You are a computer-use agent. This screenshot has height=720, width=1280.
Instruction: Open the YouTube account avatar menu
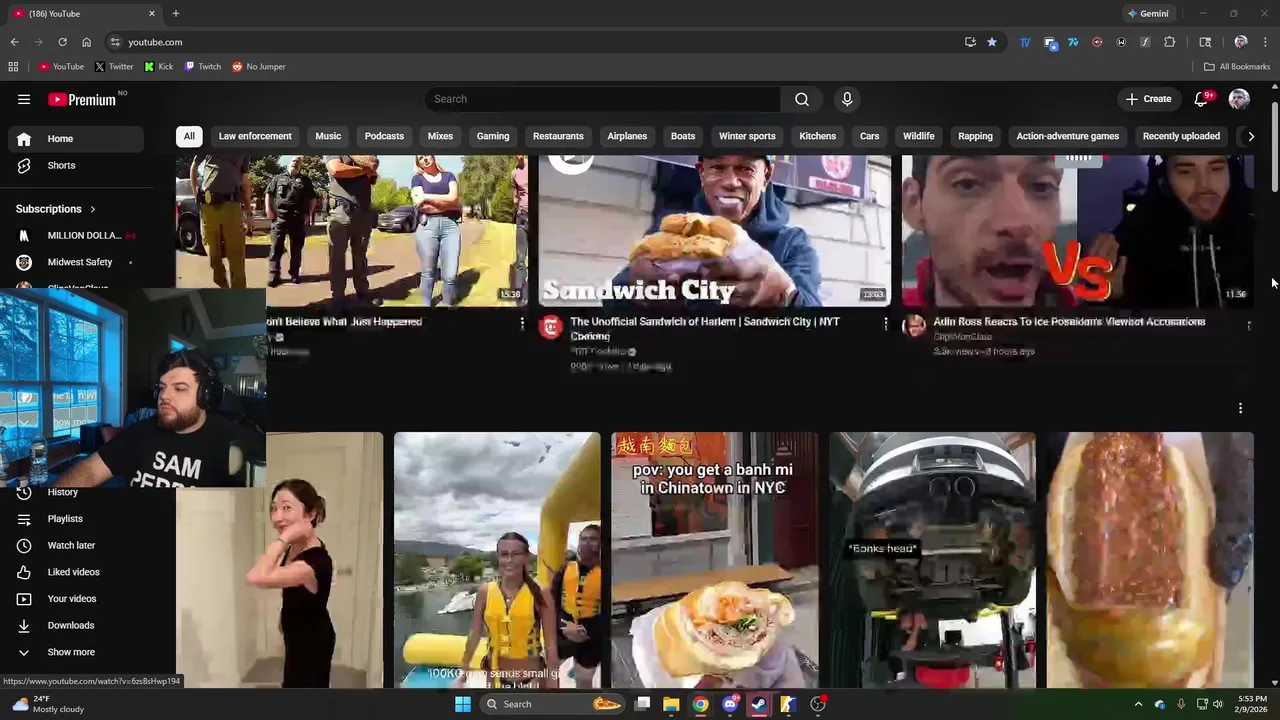point(1239,99)
